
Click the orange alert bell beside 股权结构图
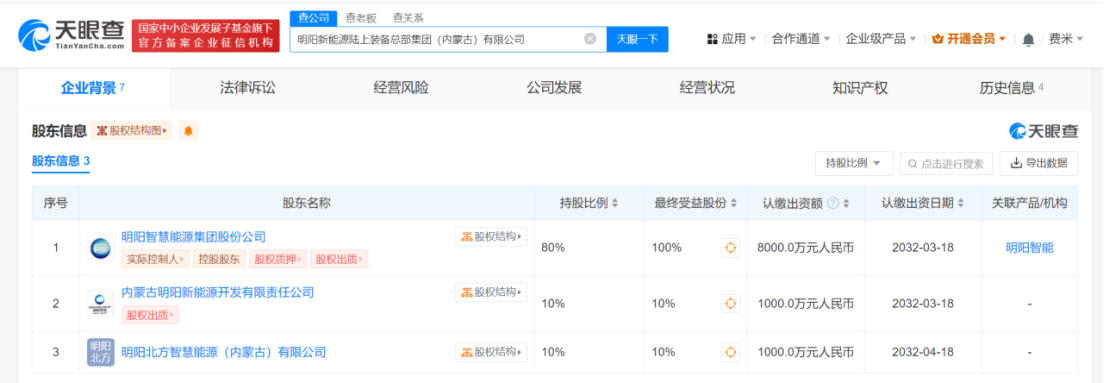(x=188, y=130)
